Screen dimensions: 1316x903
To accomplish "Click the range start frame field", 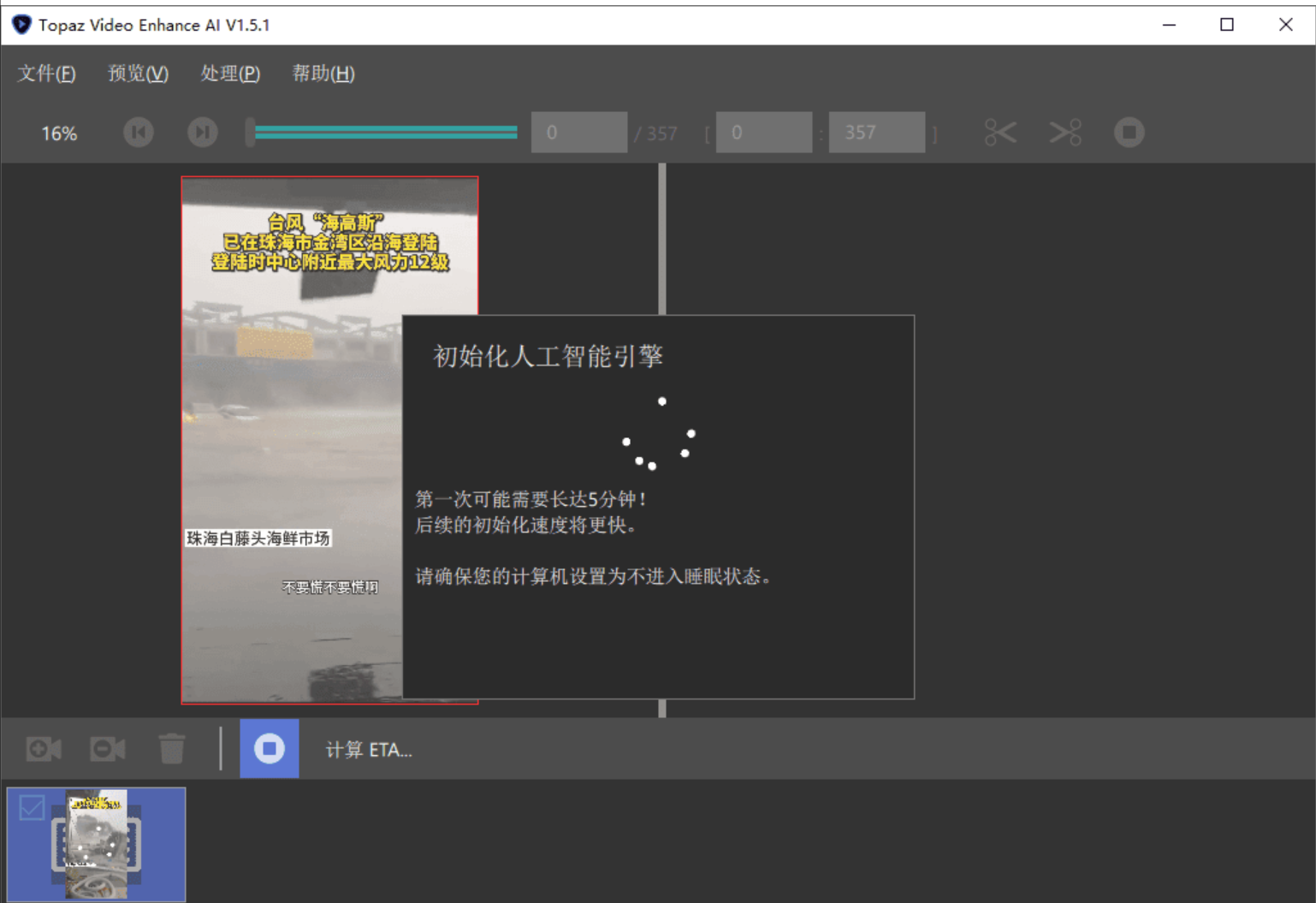I will tap(764, 133).
